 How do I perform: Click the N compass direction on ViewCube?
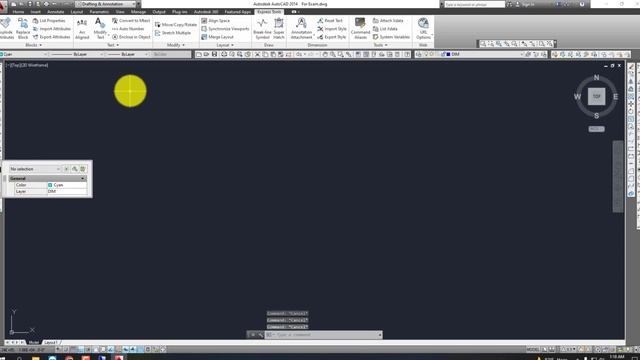[x=596, y=77]
